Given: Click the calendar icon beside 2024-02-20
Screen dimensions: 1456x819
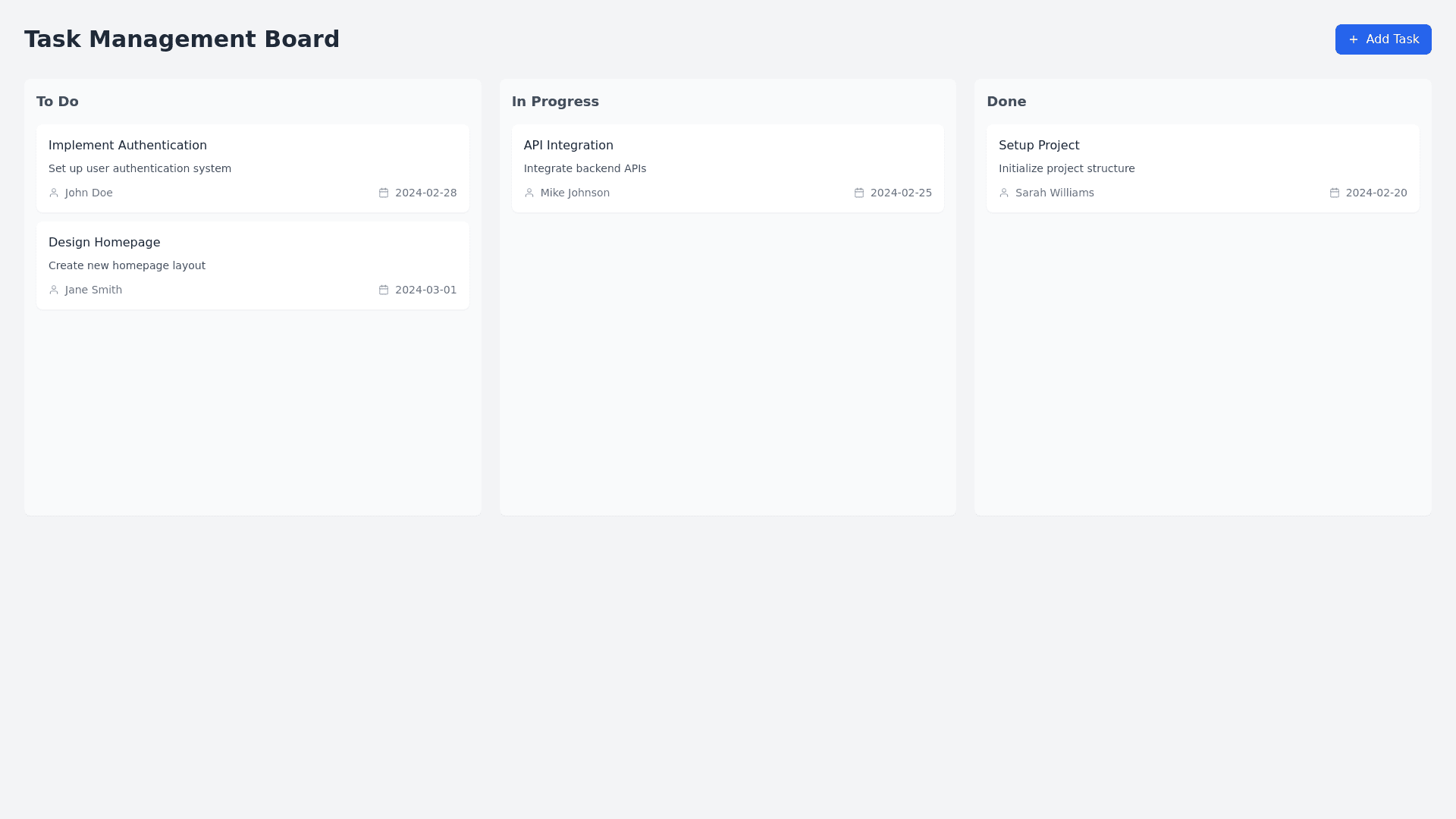Looking at the screenshot, I should (x=1335, y=193).
